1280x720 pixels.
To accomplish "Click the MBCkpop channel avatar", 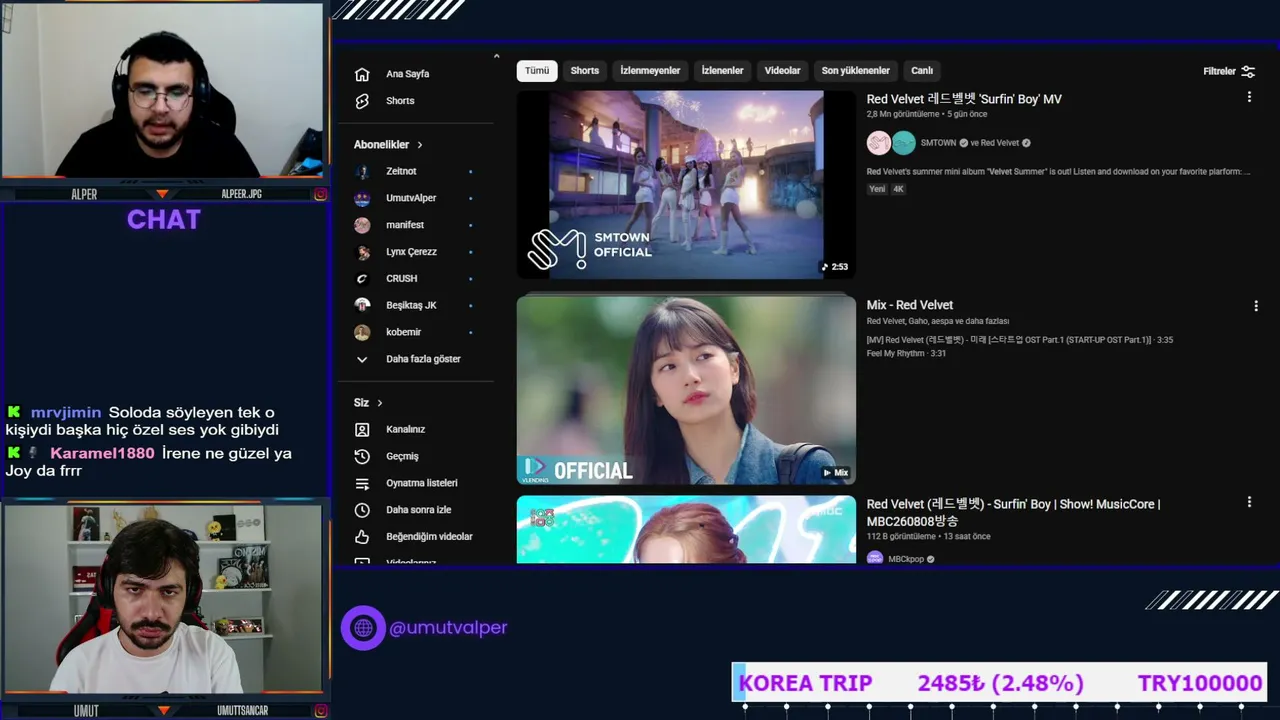I will (875, 559).
